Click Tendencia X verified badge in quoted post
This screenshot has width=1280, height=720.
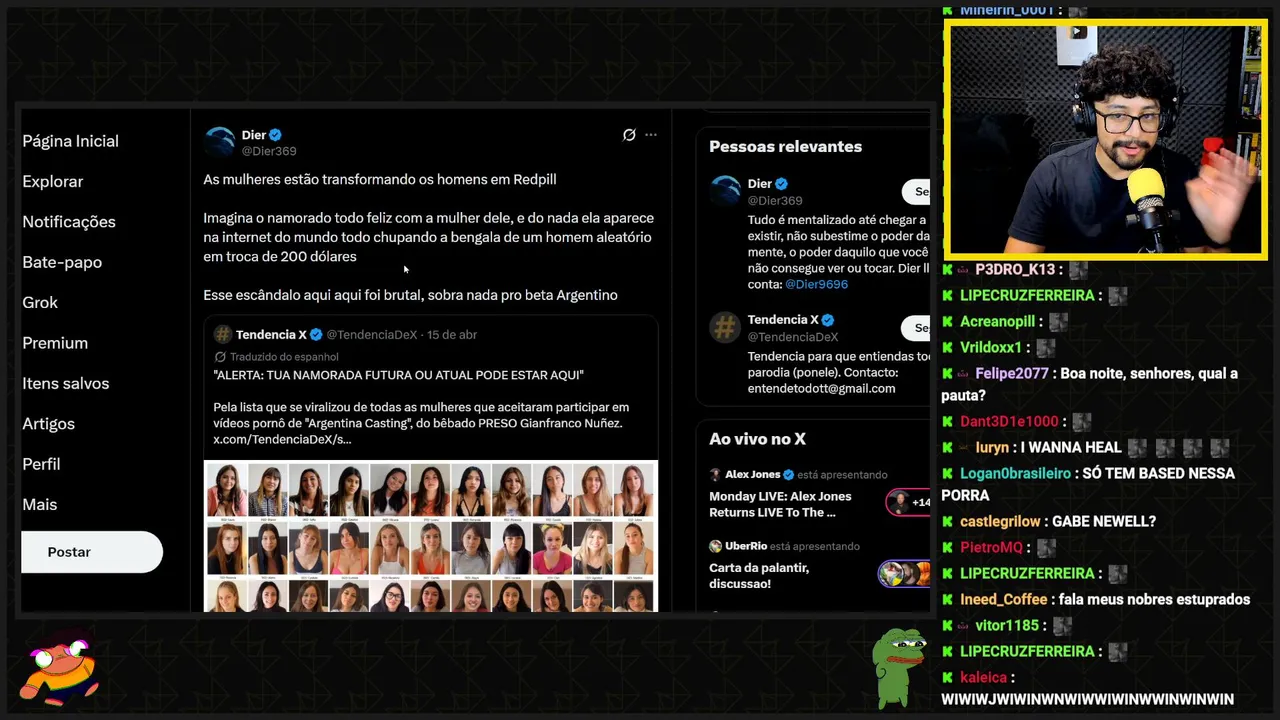click(x=316, y=334)
